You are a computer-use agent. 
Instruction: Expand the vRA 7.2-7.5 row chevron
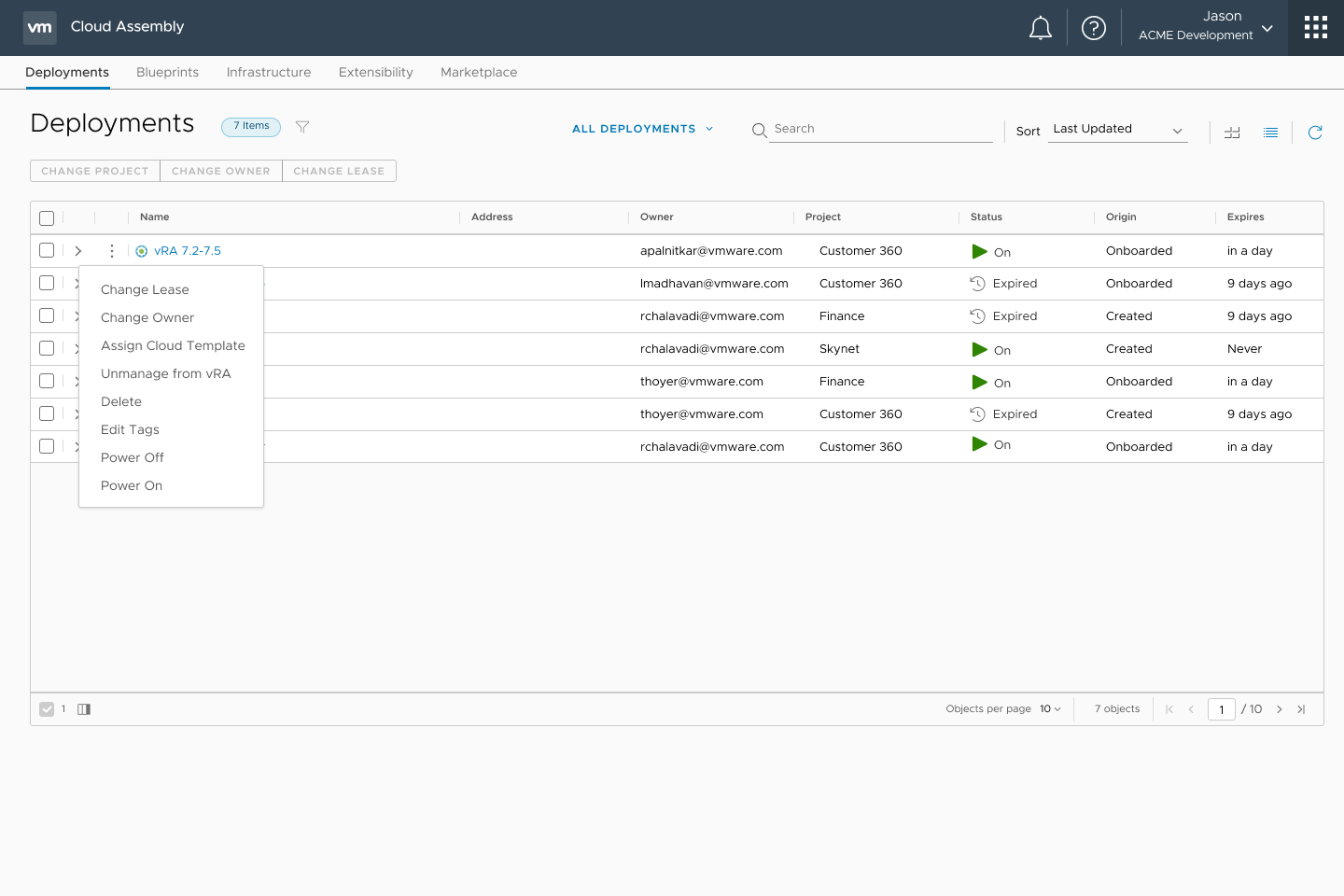tap(78, 251)
